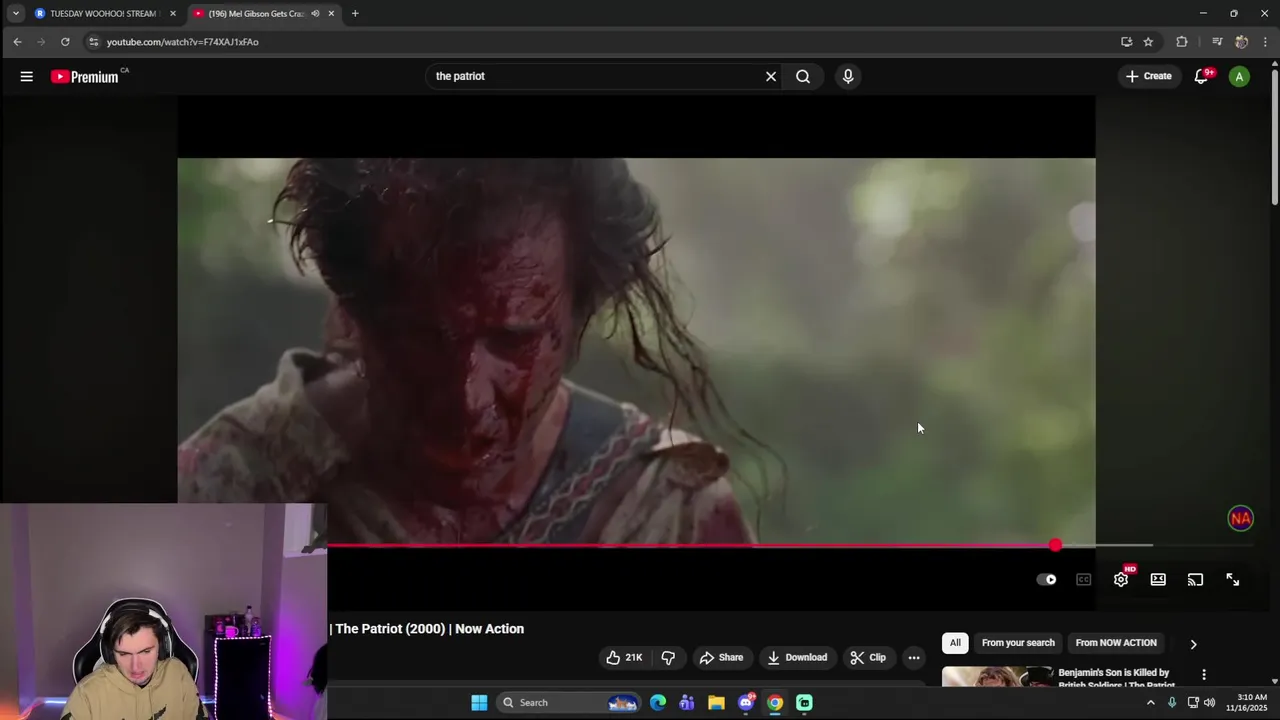Image resolution: width=1280 pixels, height=720 pixels.
Task: Select the From your search chip
Action: tap(1018, 643)
